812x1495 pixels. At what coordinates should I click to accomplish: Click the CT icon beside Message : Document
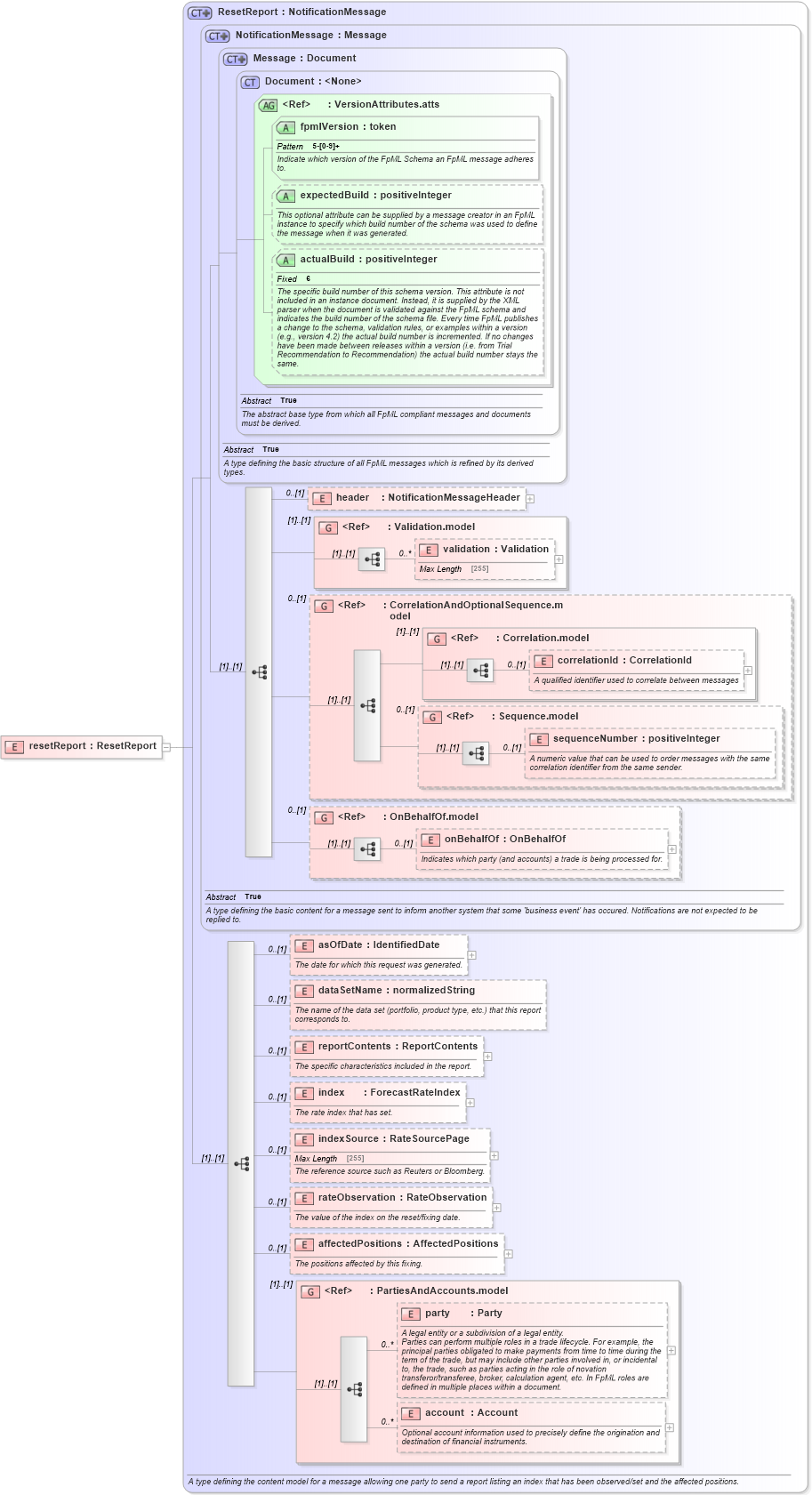(x=236, y=59)
